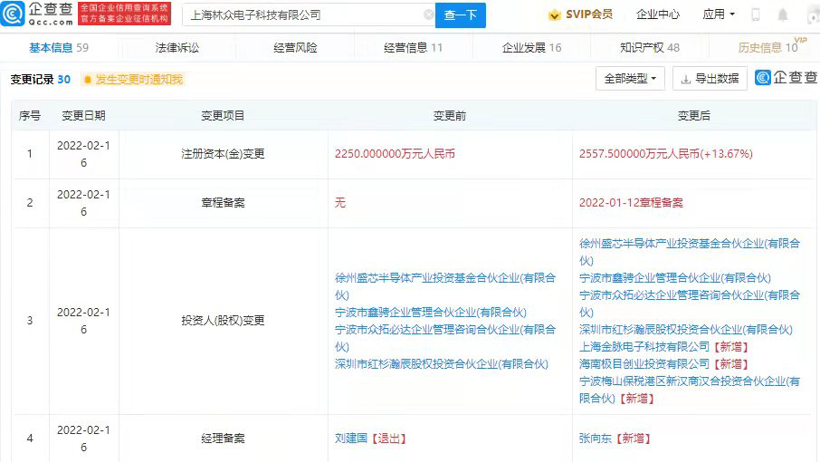
Task: Open the 张向东 person link
Action: (595, 438)
